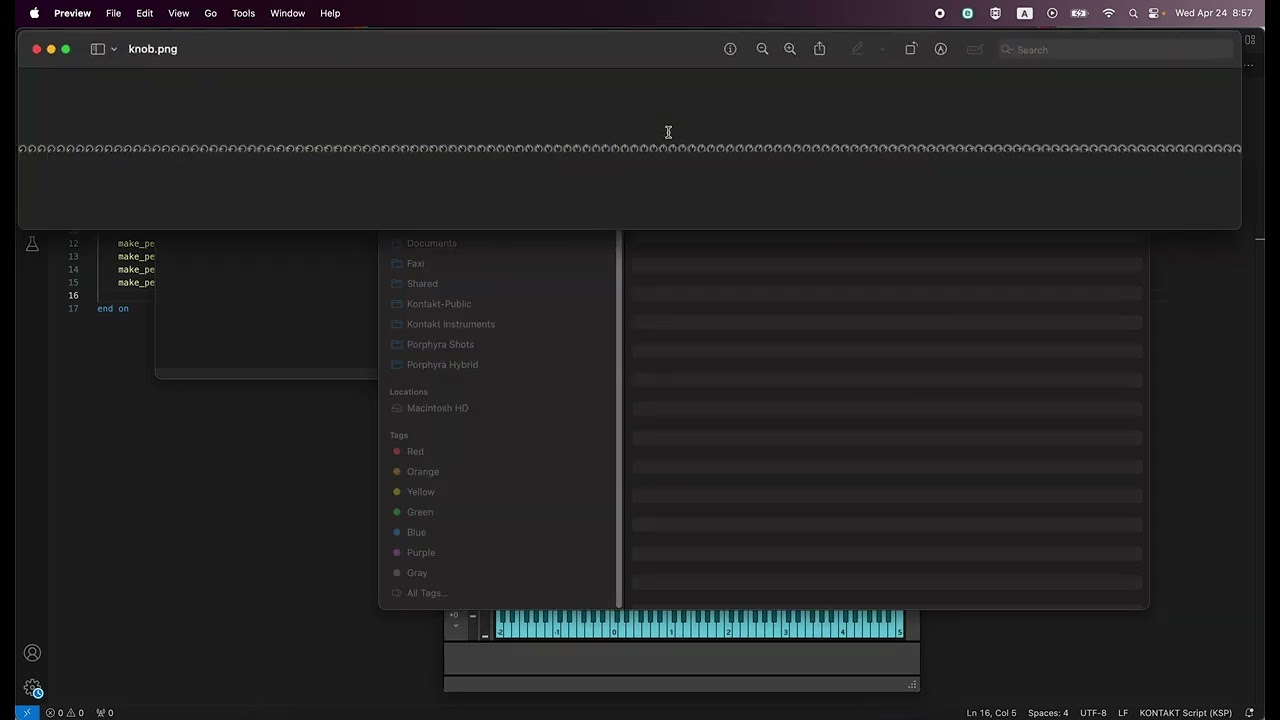Click the remote window indicator in VS Code
Image resolution: width=1280 pixels, height=720 pixels.
coord(27,713)
